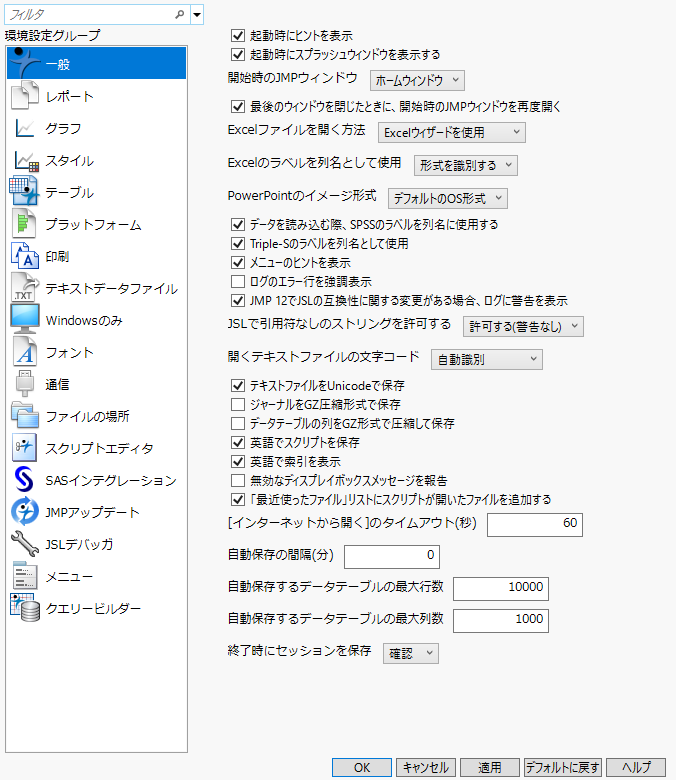
Task: Toggle 最近使ったファイルにスクリプトのファイルを追加 checkbox
Action: pyautogui.click(x=238, y=499)
